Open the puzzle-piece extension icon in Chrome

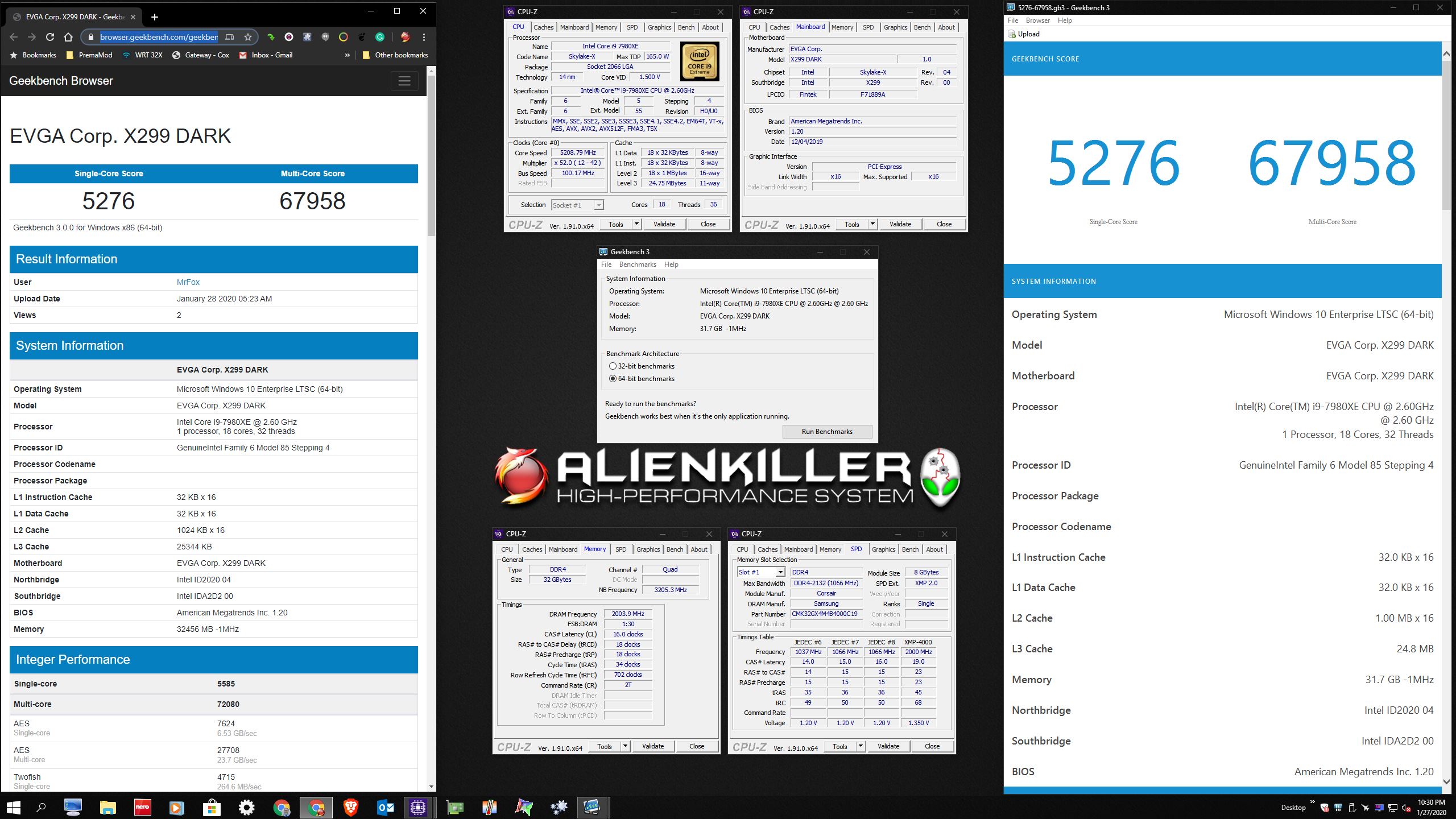click(x=307, y=37)
